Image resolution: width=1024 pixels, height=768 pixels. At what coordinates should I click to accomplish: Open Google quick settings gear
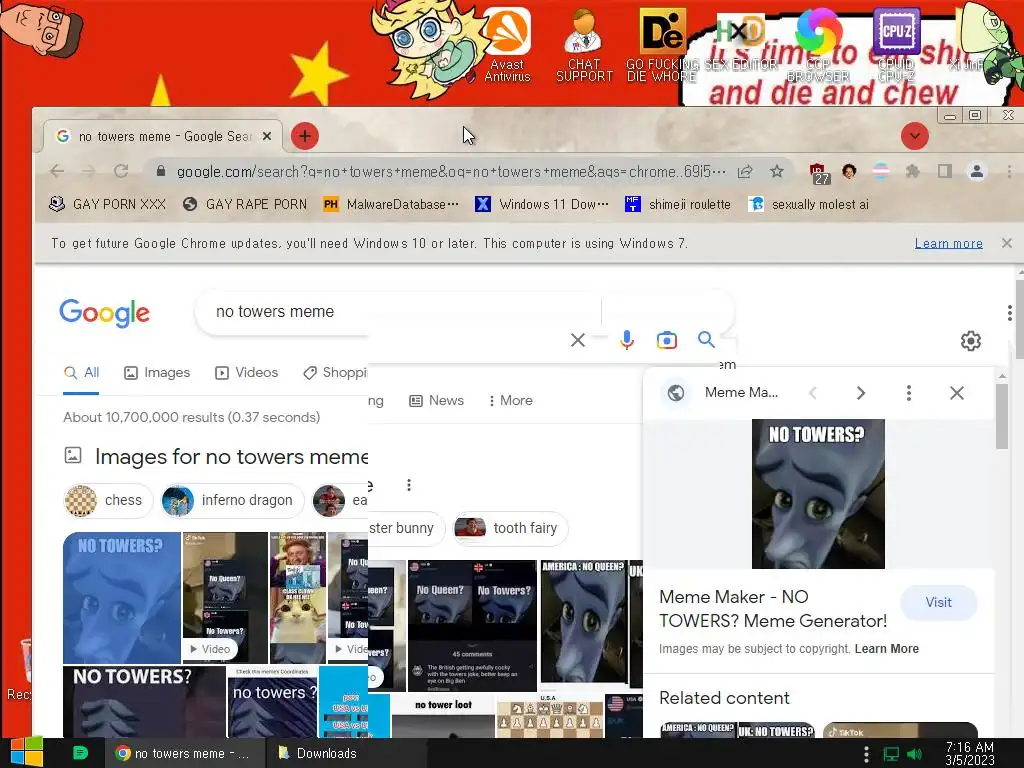click(x=970, y=340)
